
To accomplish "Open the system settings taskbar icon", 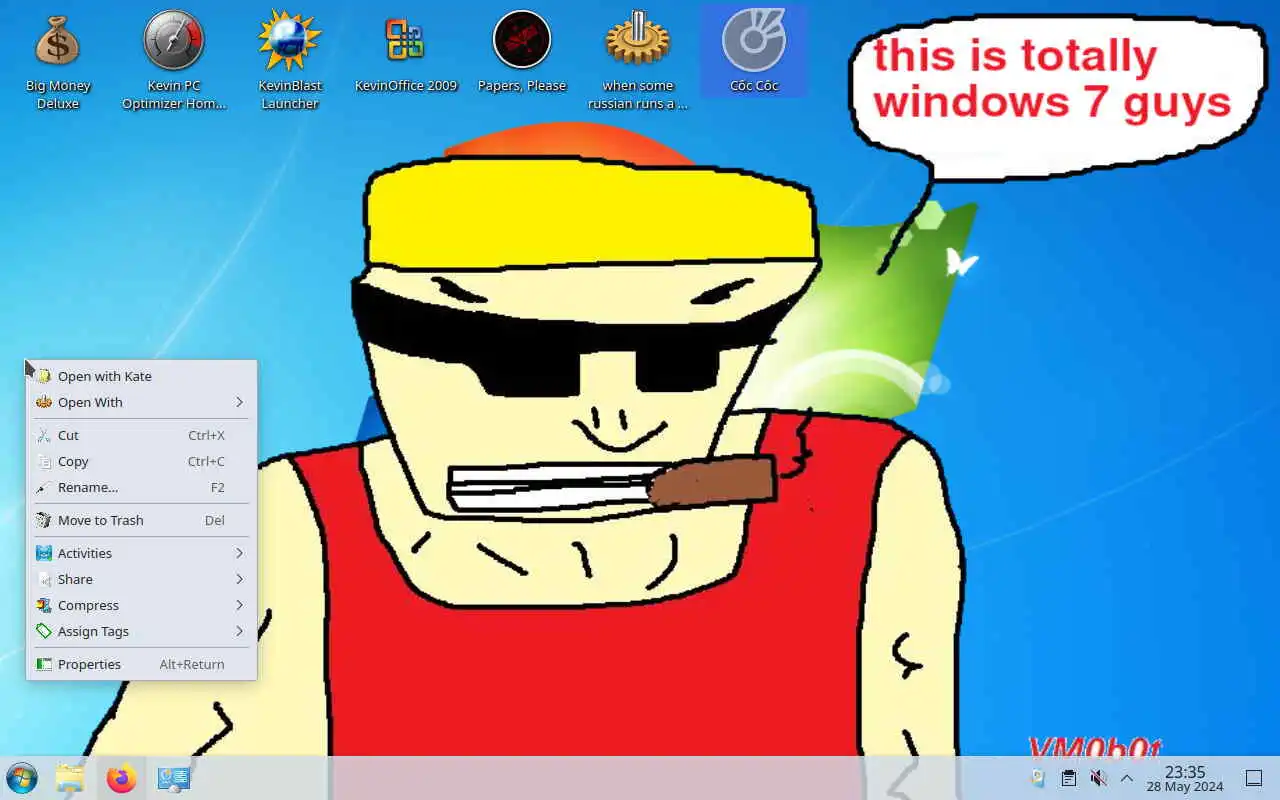I will (x=173, y=778).
